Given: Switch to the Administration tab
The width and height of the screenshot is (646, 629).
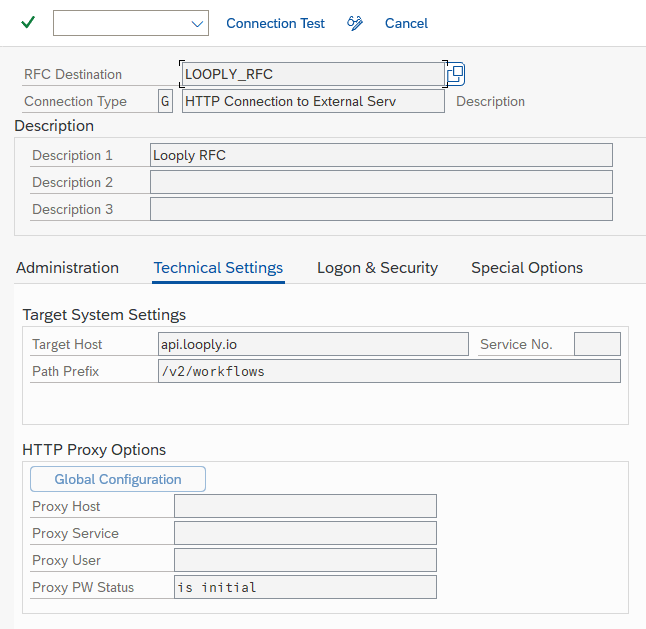Looking at the screenshot, I should 67,267.
